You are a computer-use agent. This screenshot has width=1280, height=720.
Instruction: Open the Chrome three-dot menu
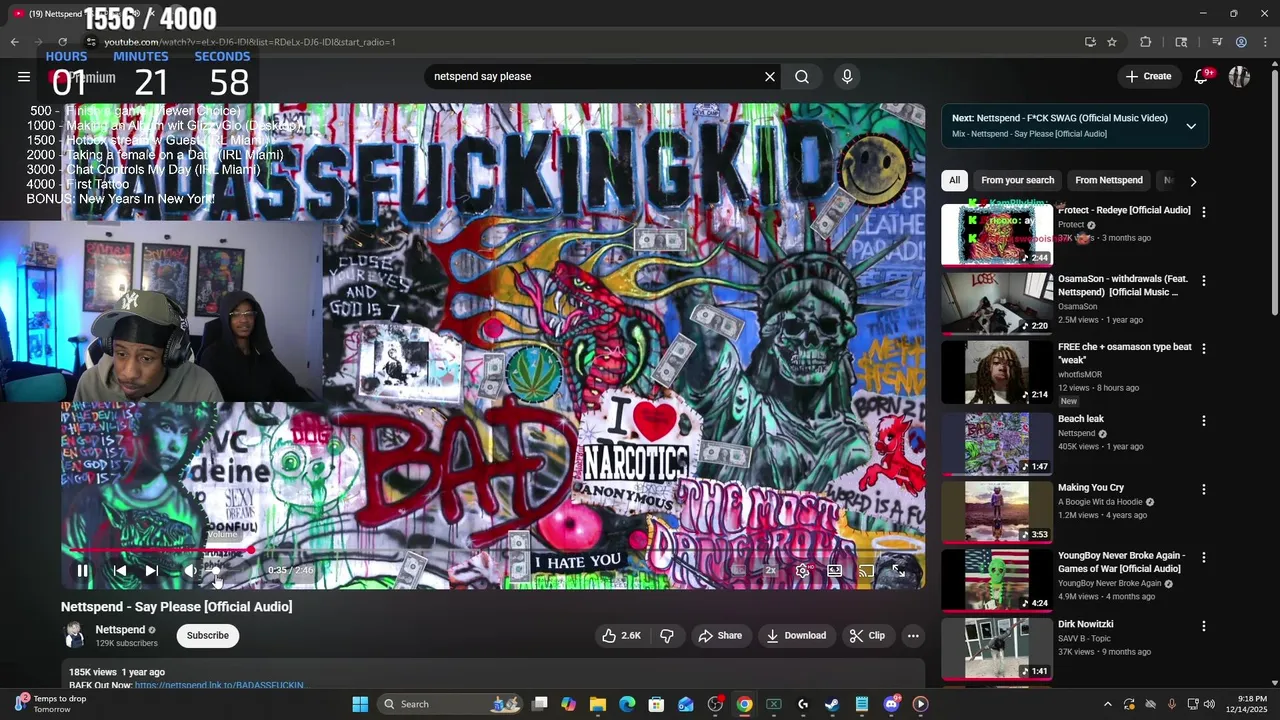click(x=1266, y=42)
